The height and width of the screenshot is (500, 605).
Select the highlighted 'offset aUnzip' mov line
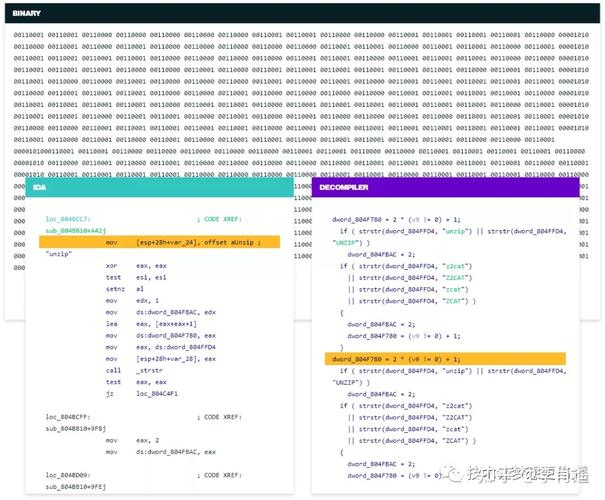point(159,242)
